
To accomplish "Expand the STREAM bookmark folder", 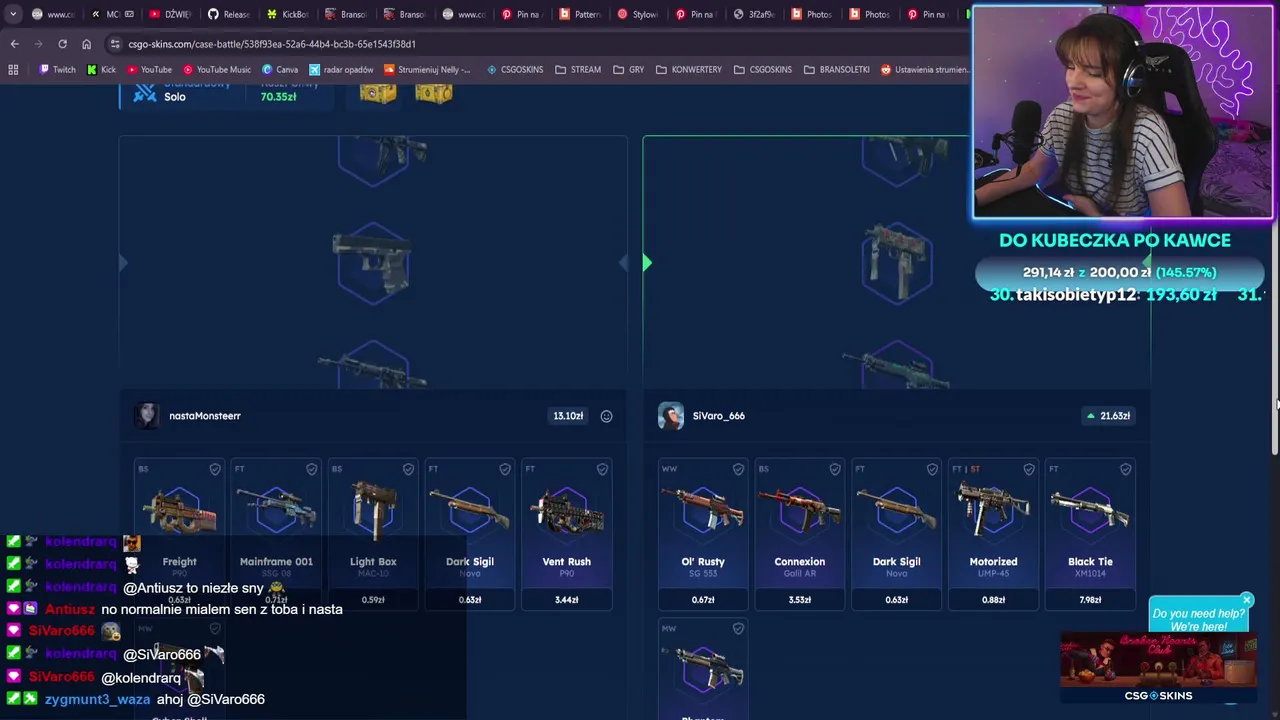I will pos(578,70).
